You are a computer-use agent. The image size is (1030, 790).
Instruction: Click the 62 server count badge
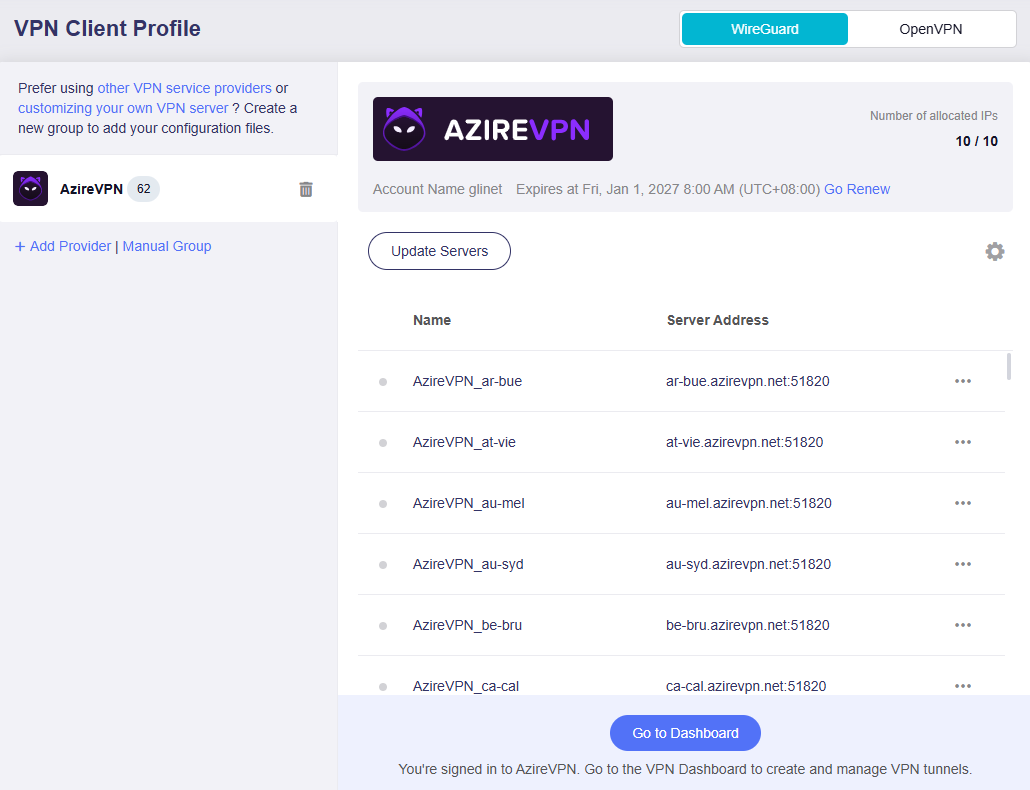click(143, 189)
